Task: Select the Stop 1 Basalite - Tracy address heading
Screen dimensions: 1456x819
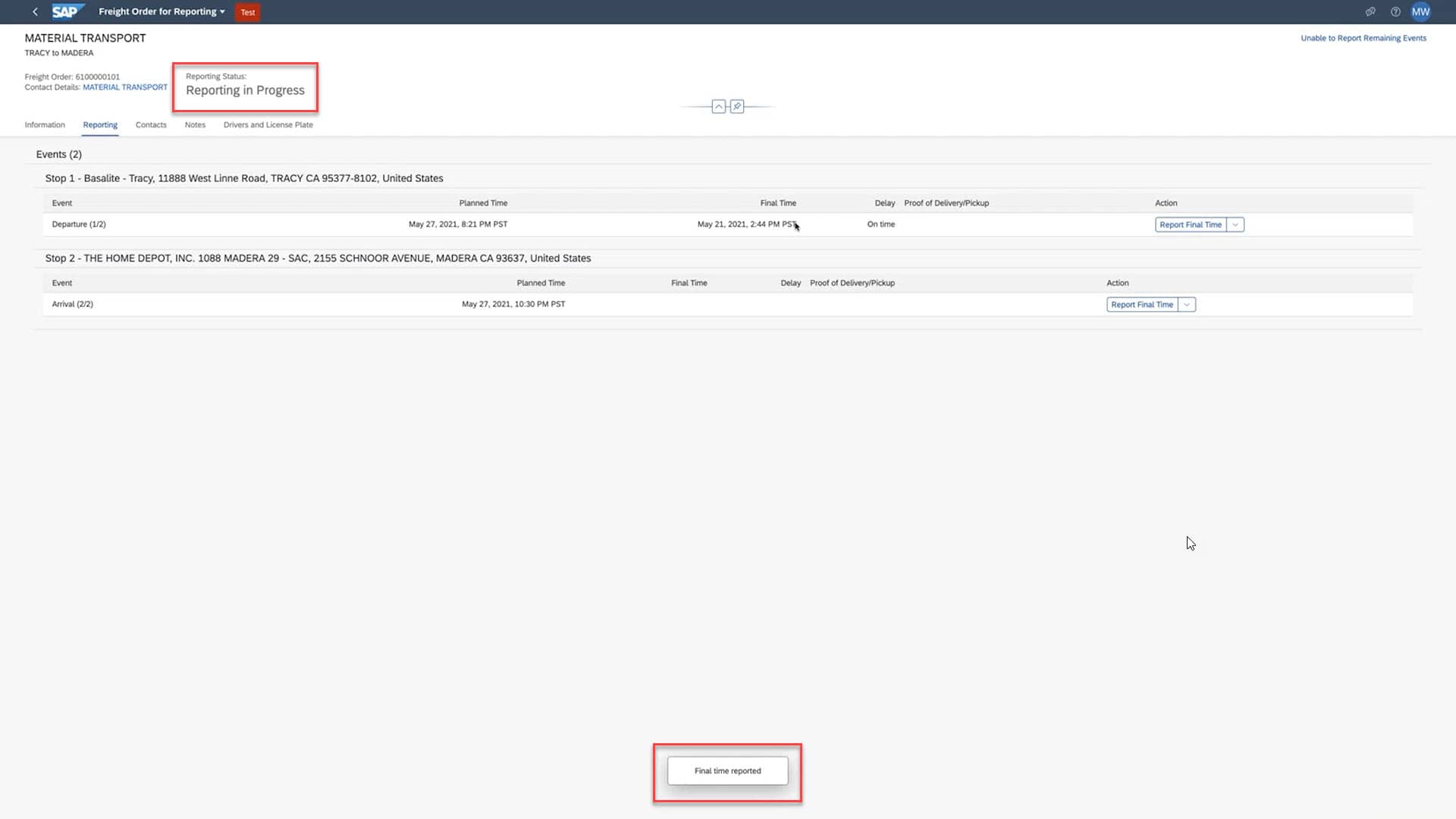Action: [x=244, y=178]
